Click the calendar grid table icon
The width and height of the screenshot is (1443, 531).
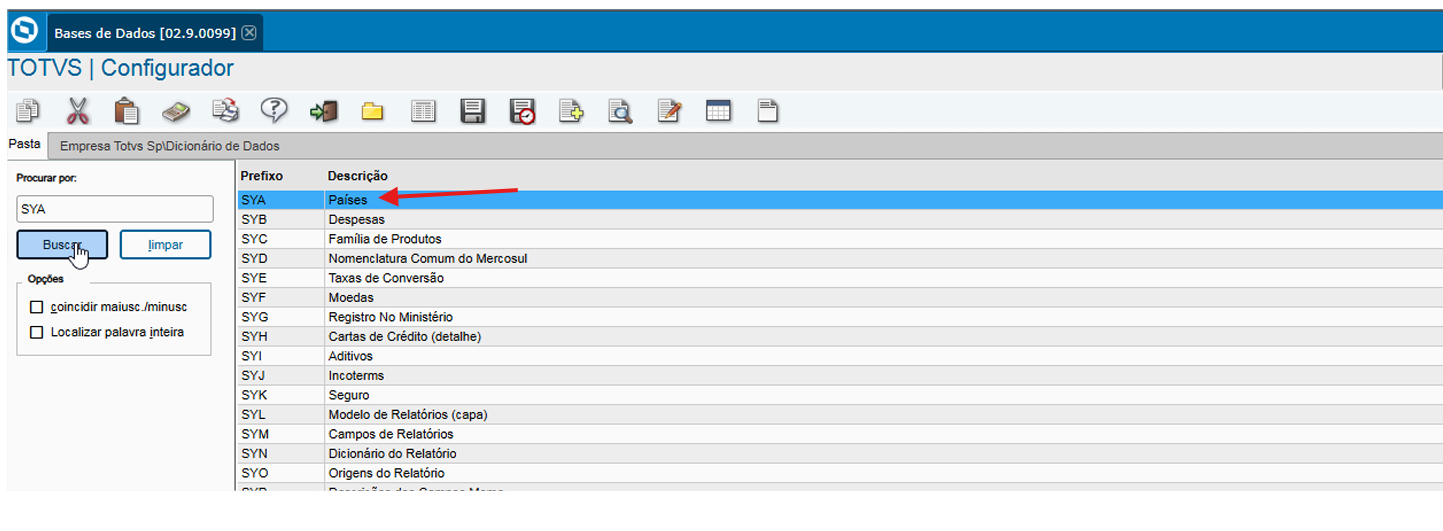(x=718, y=111)
